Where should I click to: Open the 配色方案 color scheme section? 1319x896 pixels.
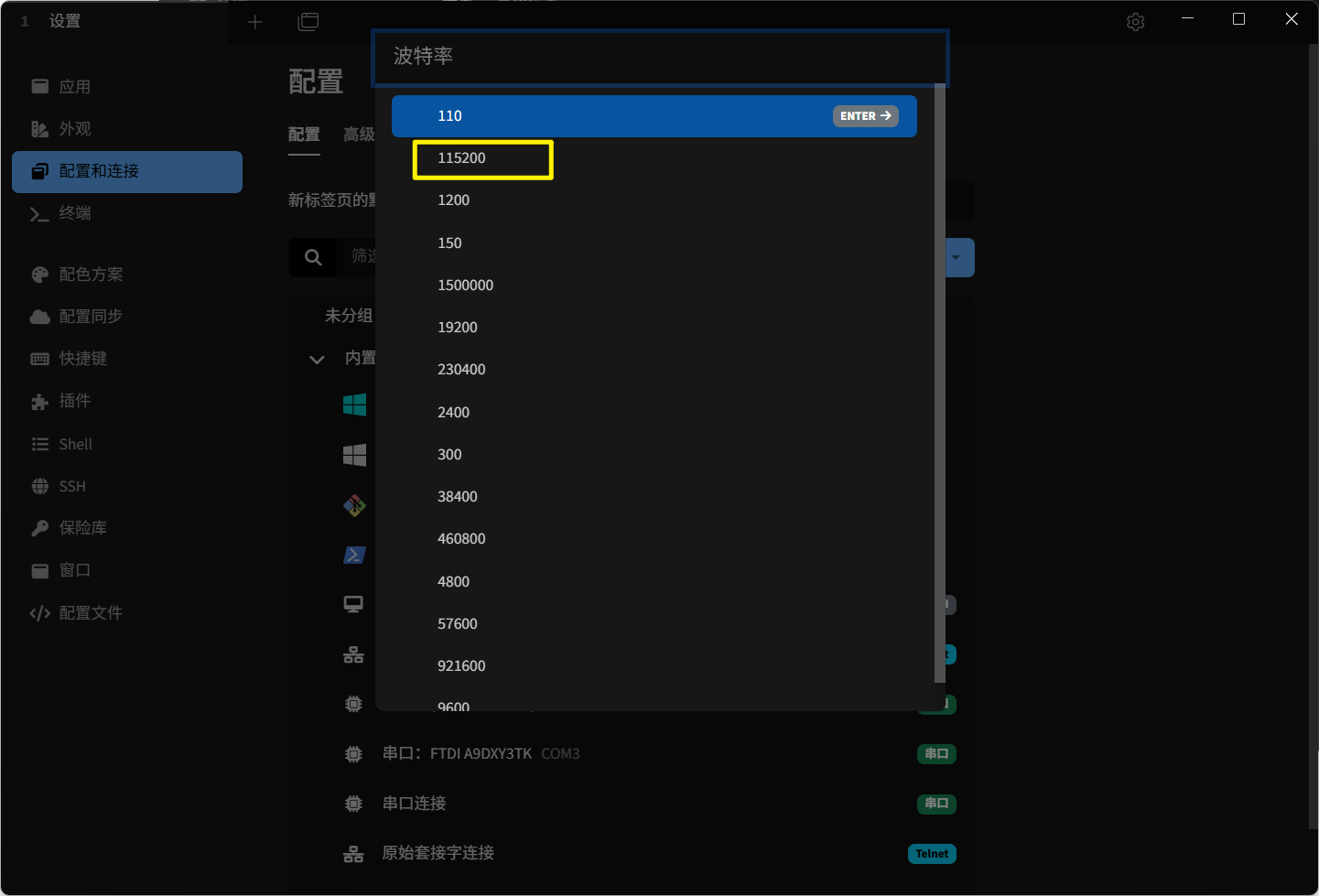pyautogui.click(x=91, y=275)
